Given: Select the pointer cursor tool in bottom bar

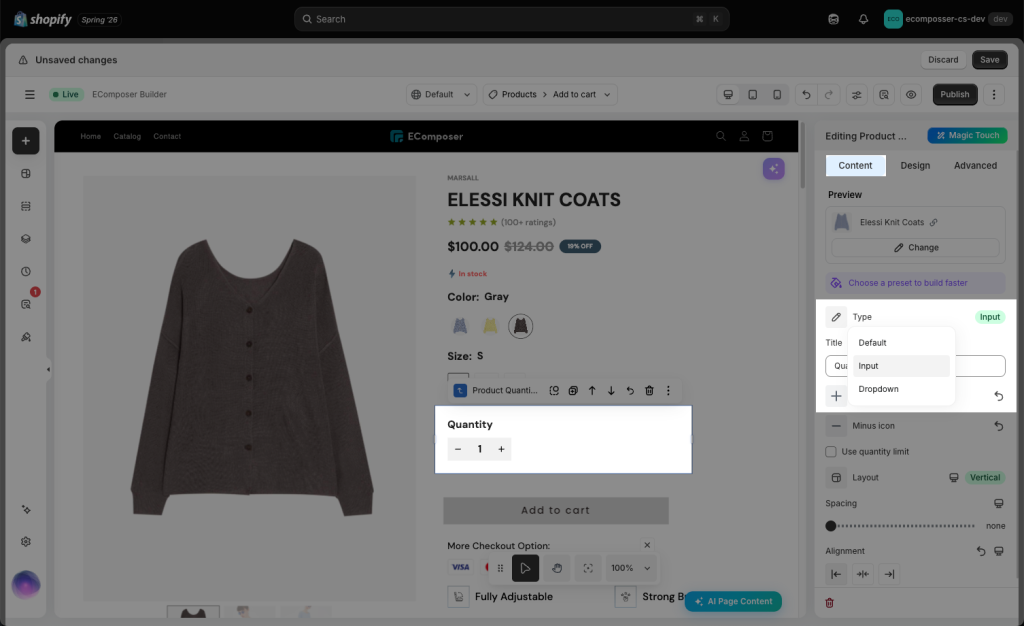Looking at the screenshot, I should tap(525, 568).
